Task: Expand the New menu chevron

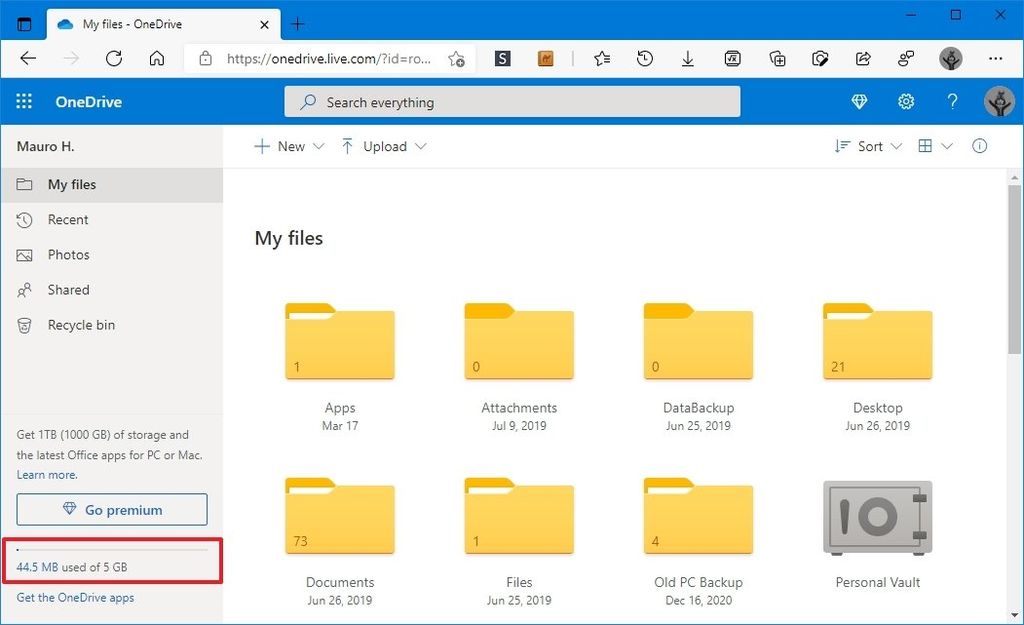Action: (317, 146)
